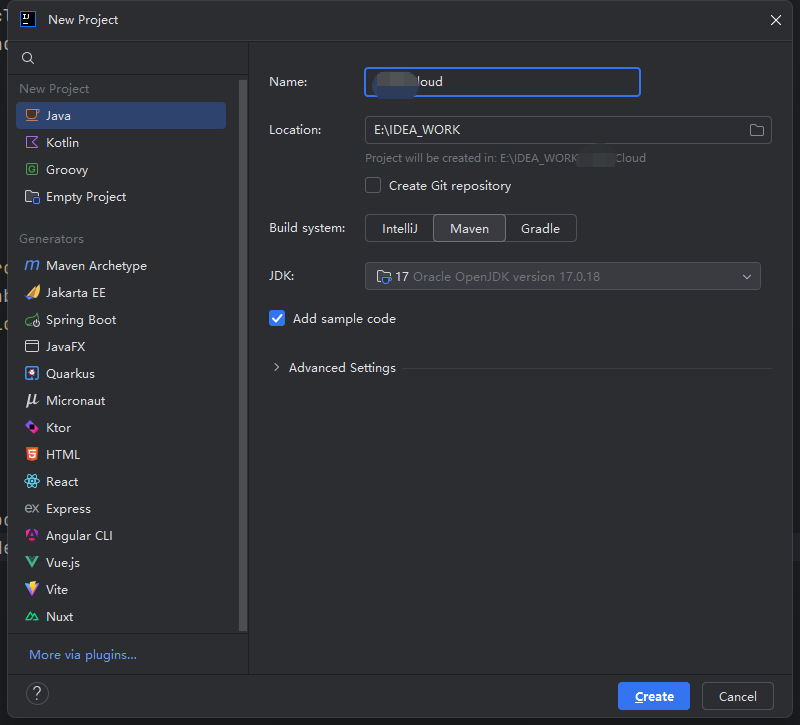Close the New Project dialog
Image resolution: width=800 pixels, height=725 pixels.
[776, 20]
